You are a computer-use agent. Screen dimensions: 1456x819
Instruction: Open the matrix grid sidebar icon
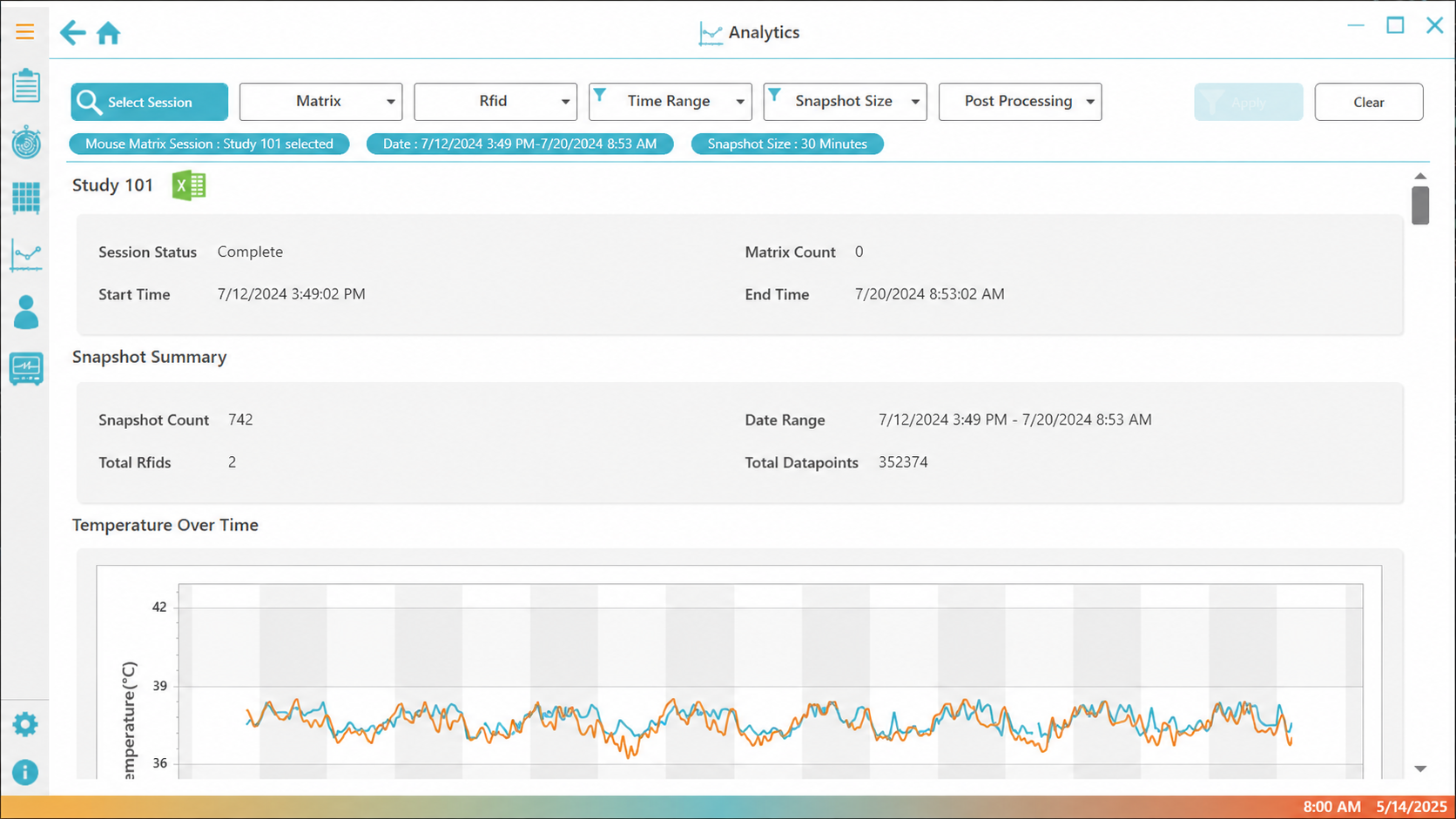[26, 198]
